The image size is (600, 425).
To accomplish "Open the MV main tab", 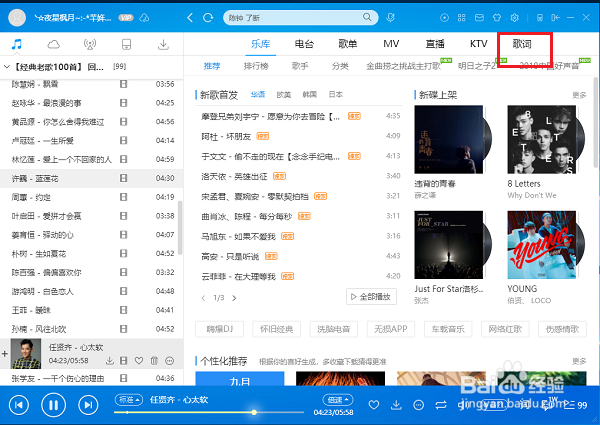I will click(x=391, y=44).
